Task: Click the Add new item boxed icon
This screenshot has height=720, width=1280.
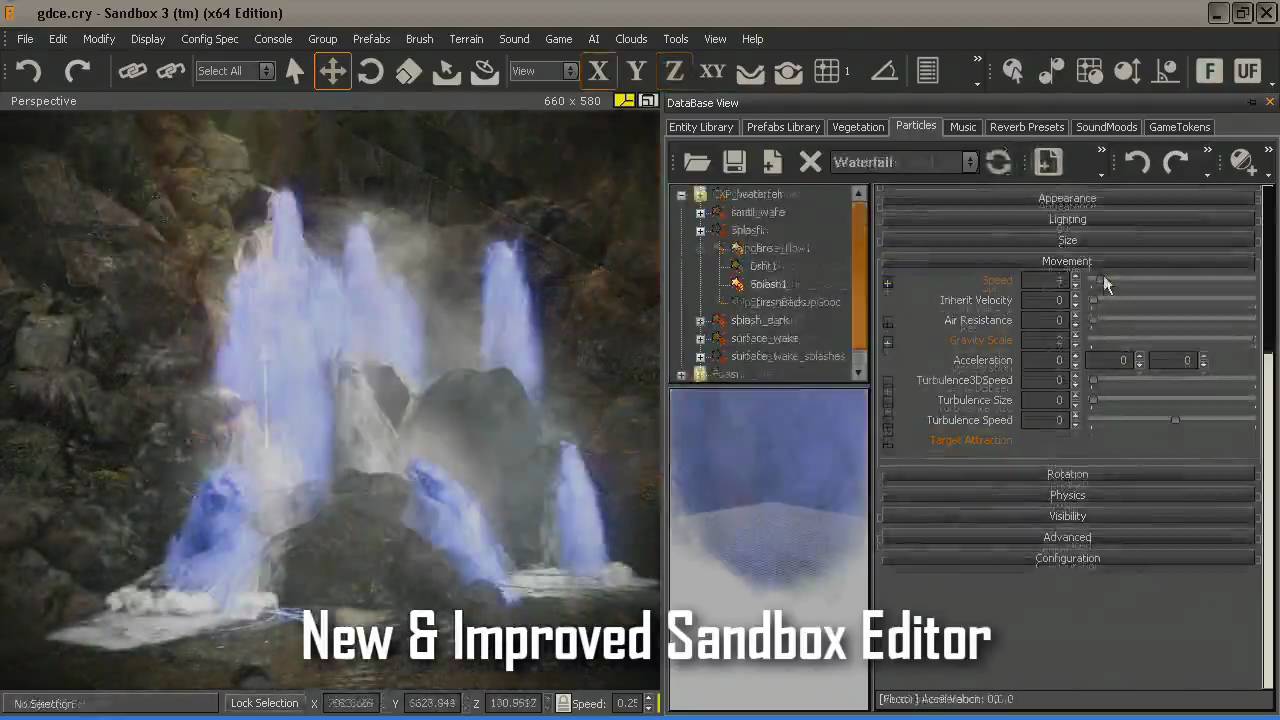Action: (x=1048, y=162)
